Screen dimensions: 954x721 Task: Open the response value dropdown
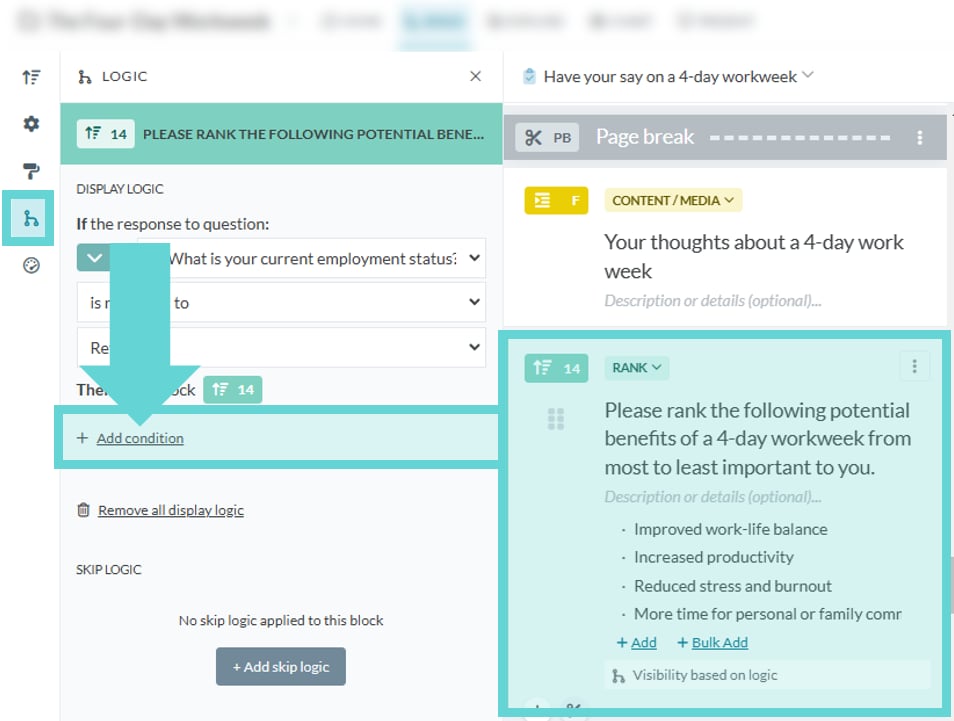(281, 347)
